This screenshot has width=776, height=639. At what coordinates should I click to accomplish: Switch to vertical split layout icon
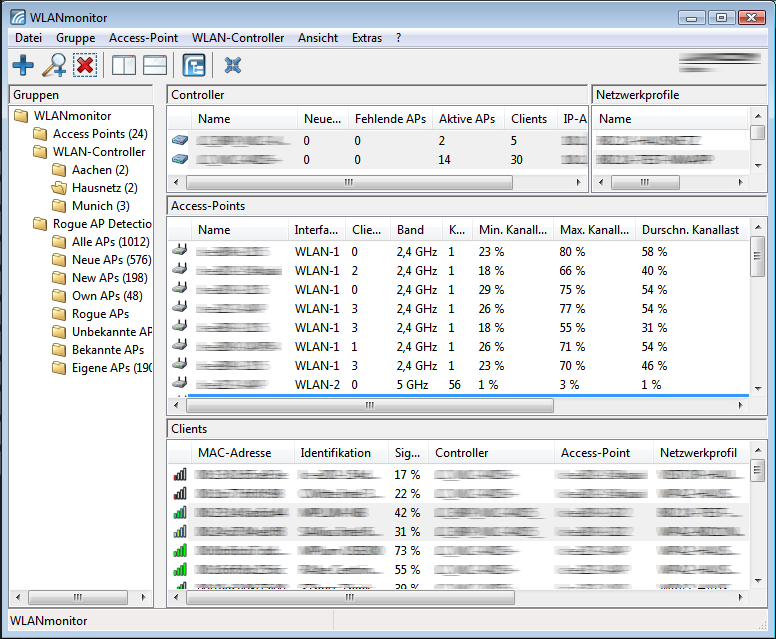[x=124, y=66]
